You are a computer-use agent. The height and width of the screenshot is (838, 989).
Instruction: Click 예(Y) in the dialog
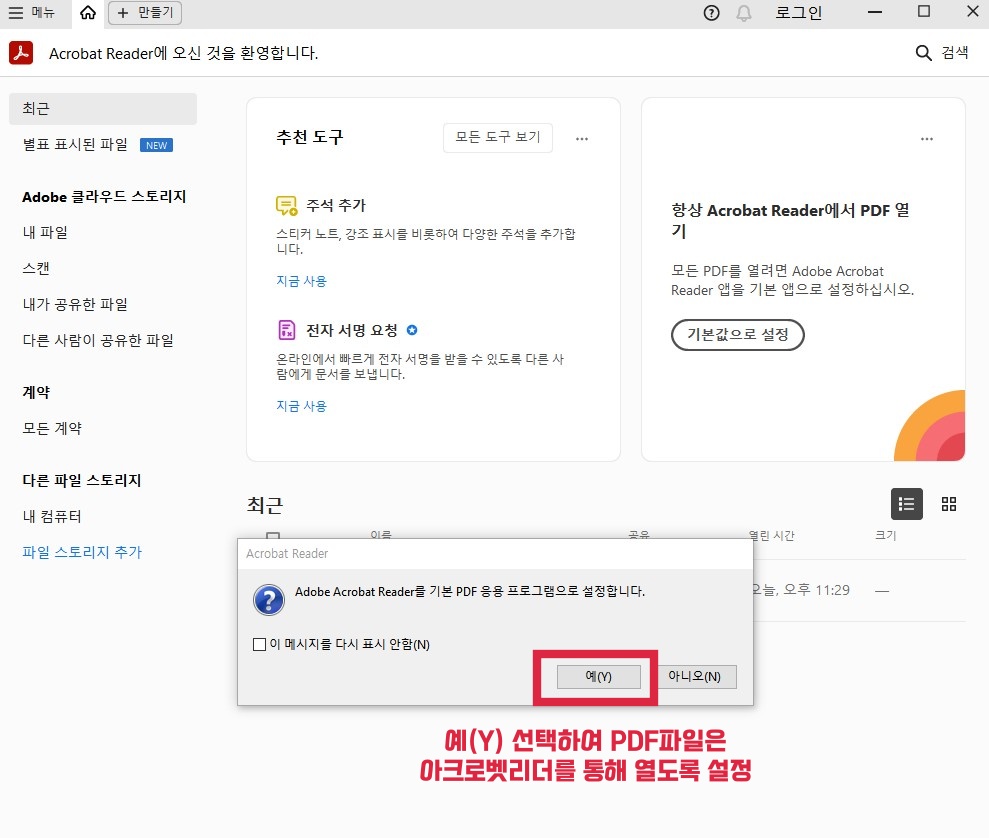point(597,676)
